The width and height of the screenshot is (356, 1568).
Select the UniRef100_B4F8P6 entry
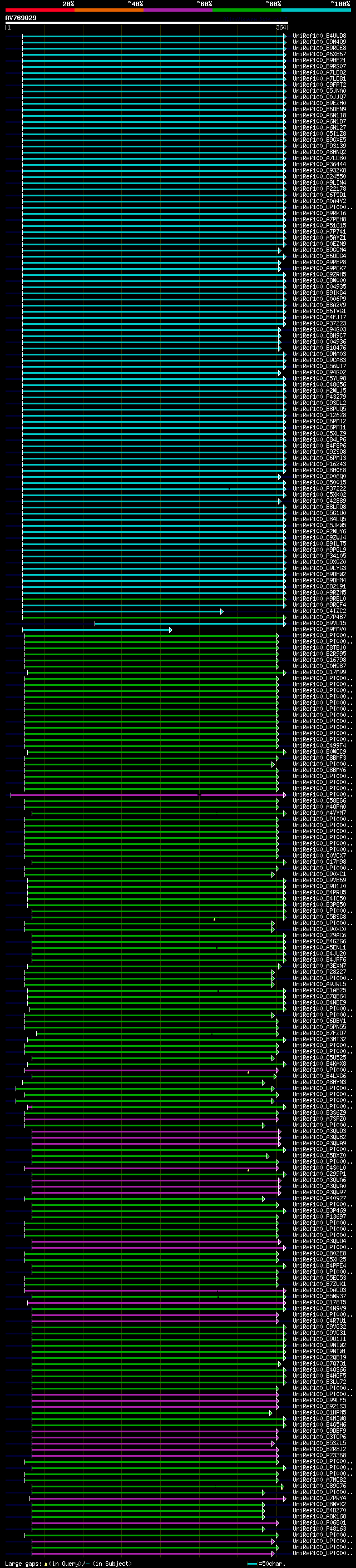[319, 446]
